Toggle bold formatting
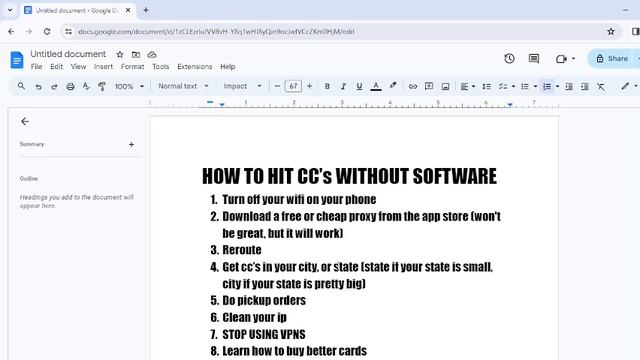Viewport: 640px width, 360px height. 327,87
